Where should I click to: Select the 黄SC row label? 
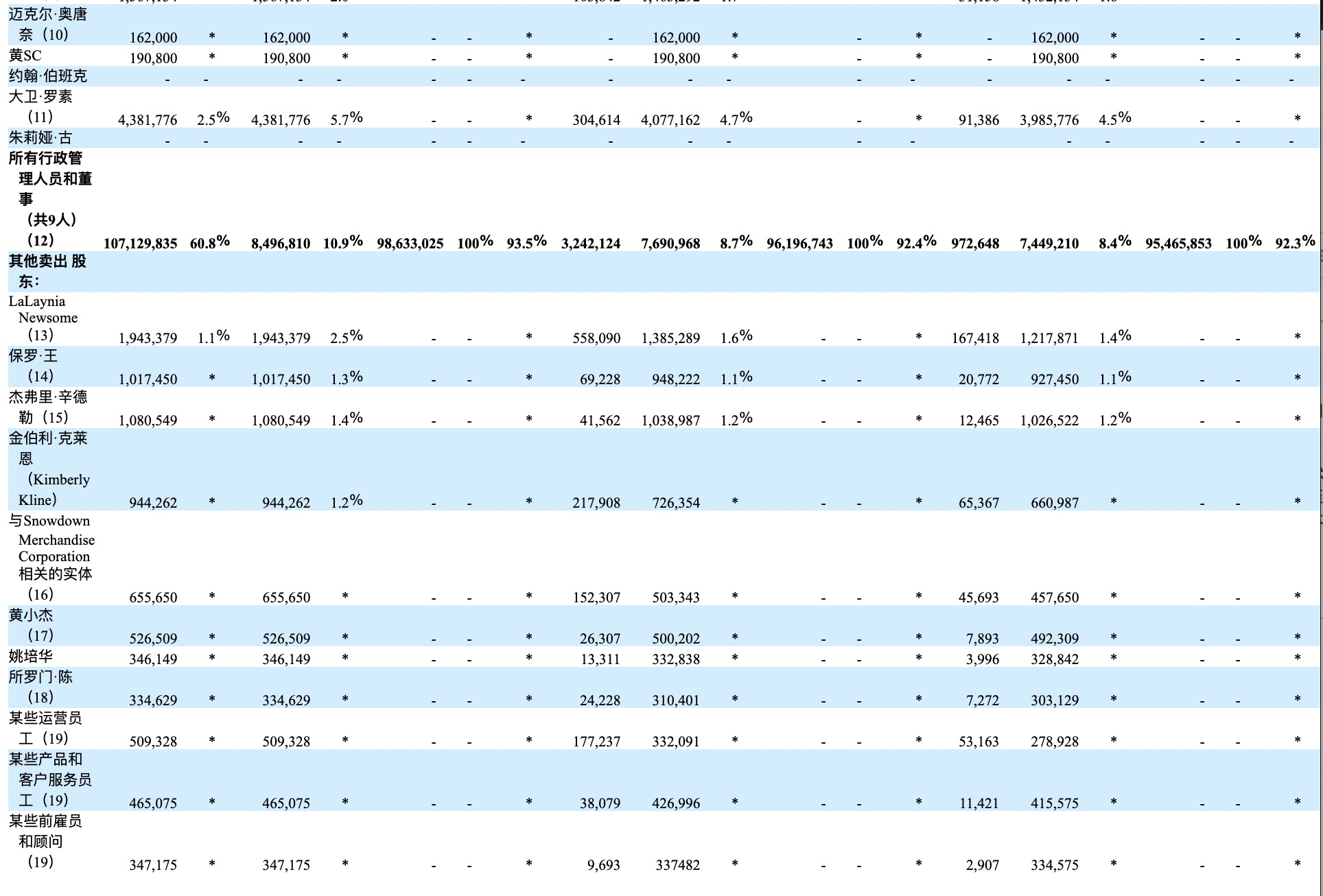pos(25,56)
